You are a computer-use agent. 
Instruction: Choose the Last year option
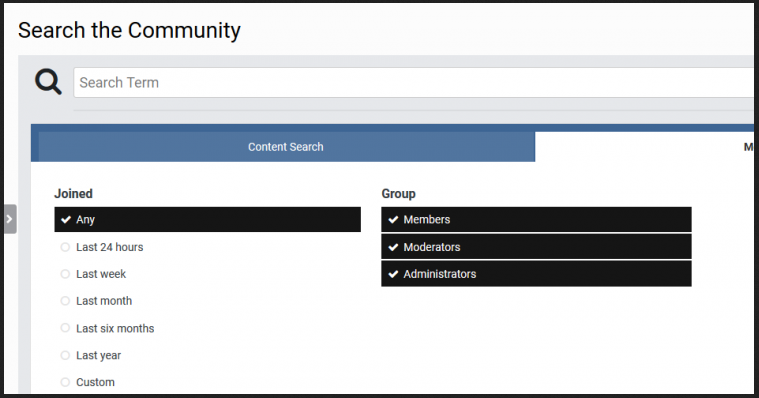coord(91,355)
